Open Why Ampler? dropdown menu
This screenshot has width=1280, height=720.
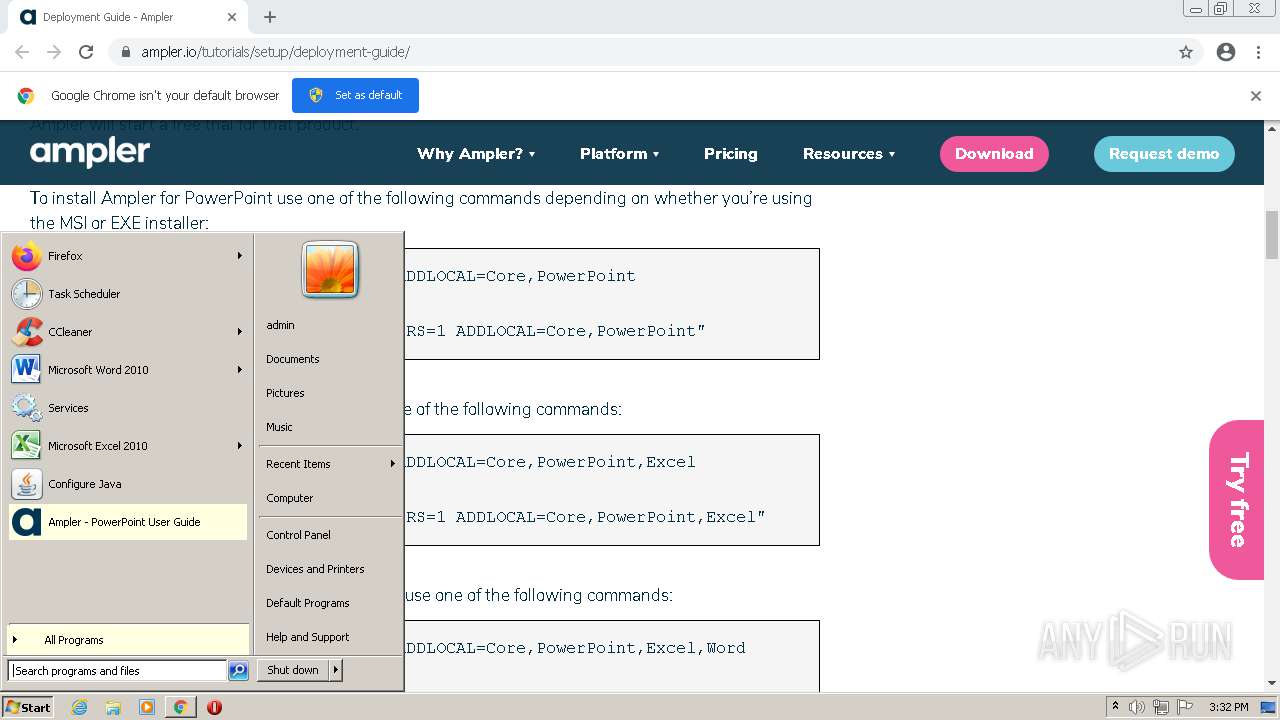point(476,154)
